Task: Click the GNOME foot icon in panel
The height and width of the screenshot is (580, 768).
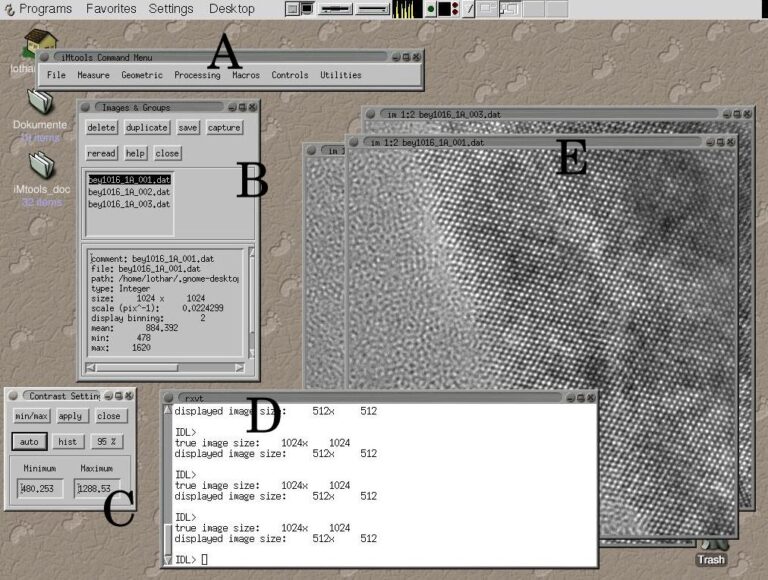Action: pyautogui.click(x=8, y=8)
